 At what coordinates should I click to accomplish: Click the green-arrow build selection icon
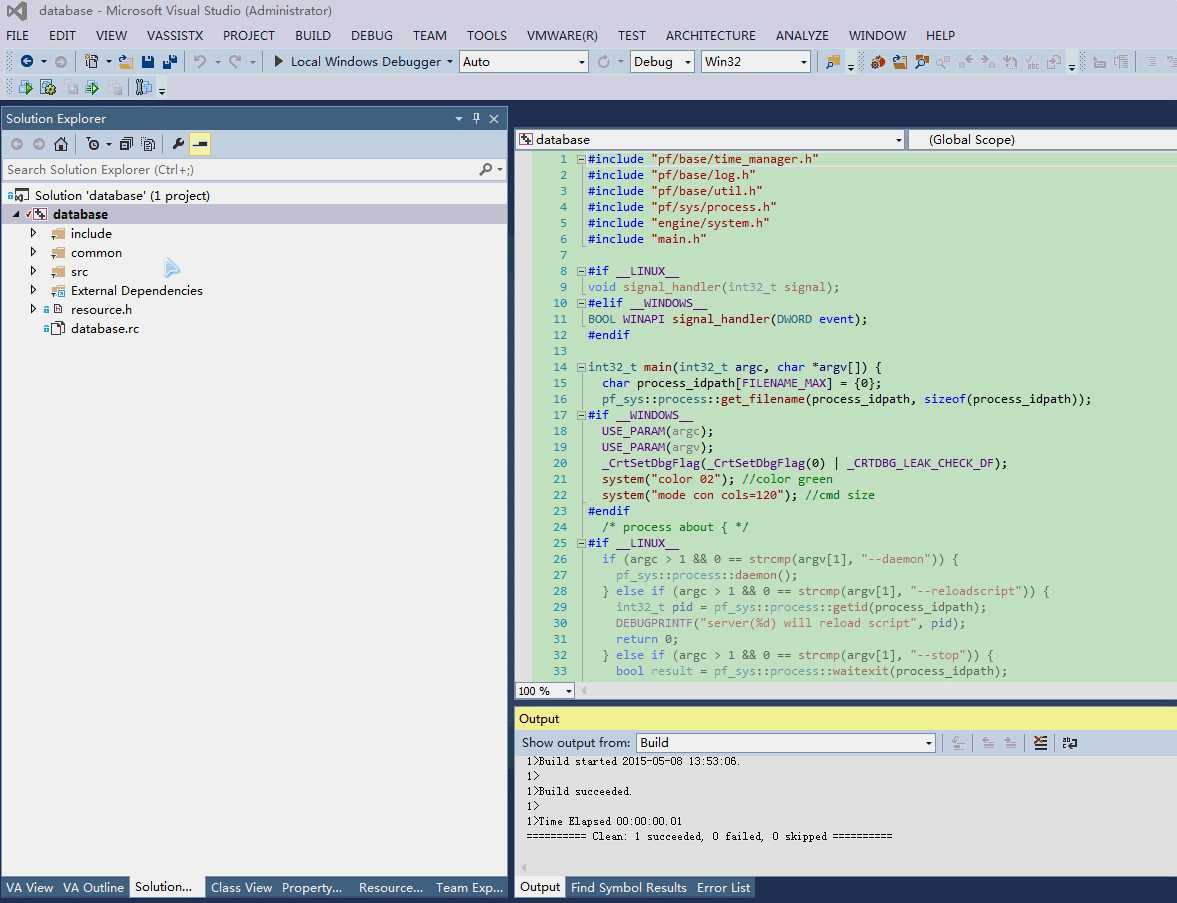tap(92, 88)
